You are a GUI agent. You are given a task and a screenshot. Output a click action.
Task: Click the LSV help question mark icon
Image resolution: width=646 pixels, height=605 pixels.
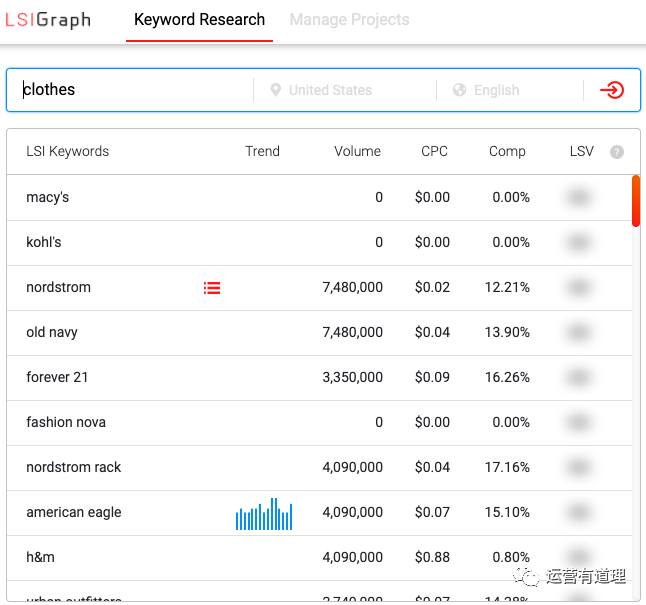click(x=617, y=152)
